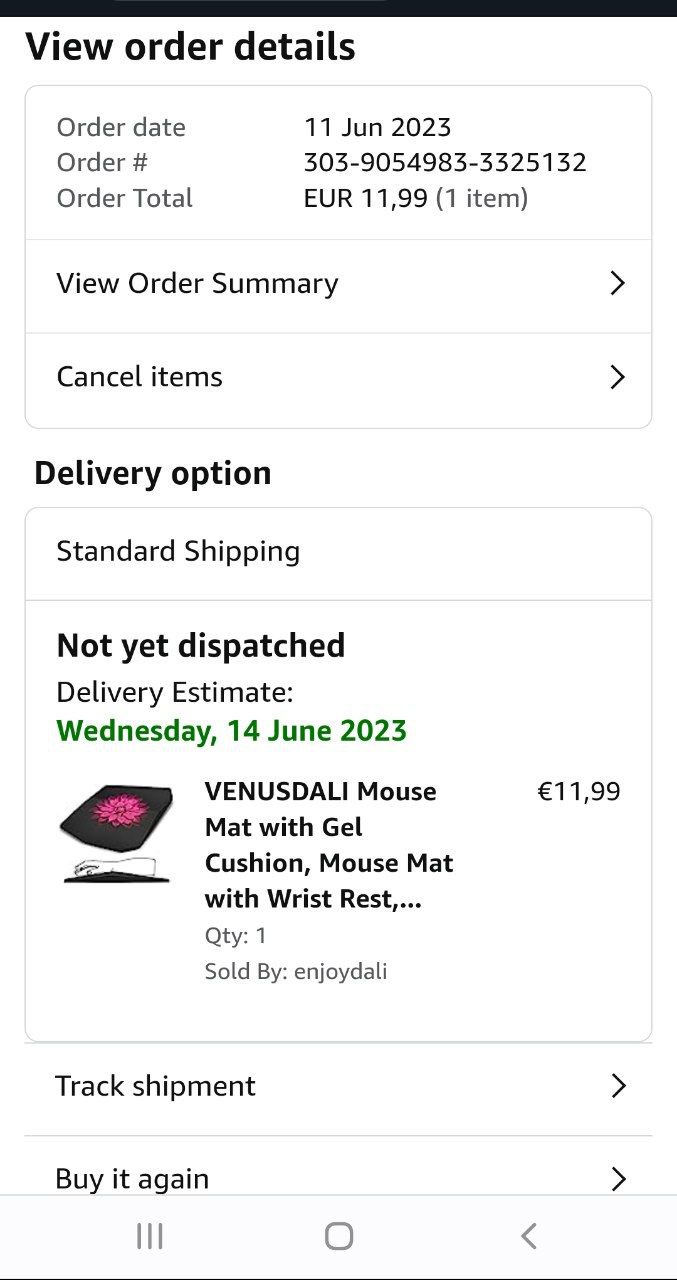677x1280 pixels.
Task: Tap Track shipment label
Action: pyautogui.click(x=156, y=1086)
